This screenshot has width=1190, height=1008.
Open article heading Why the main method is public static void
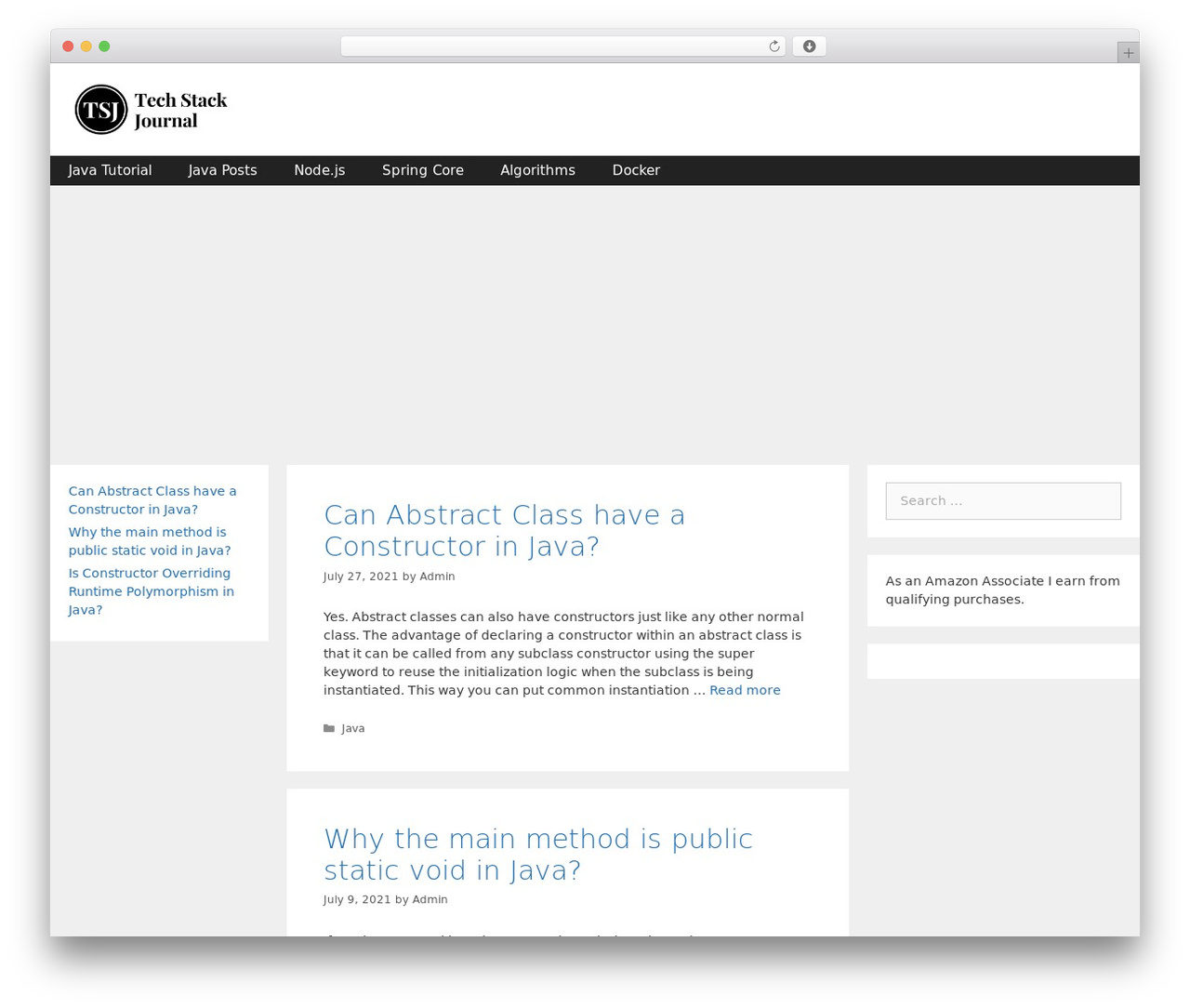point(538,854)
